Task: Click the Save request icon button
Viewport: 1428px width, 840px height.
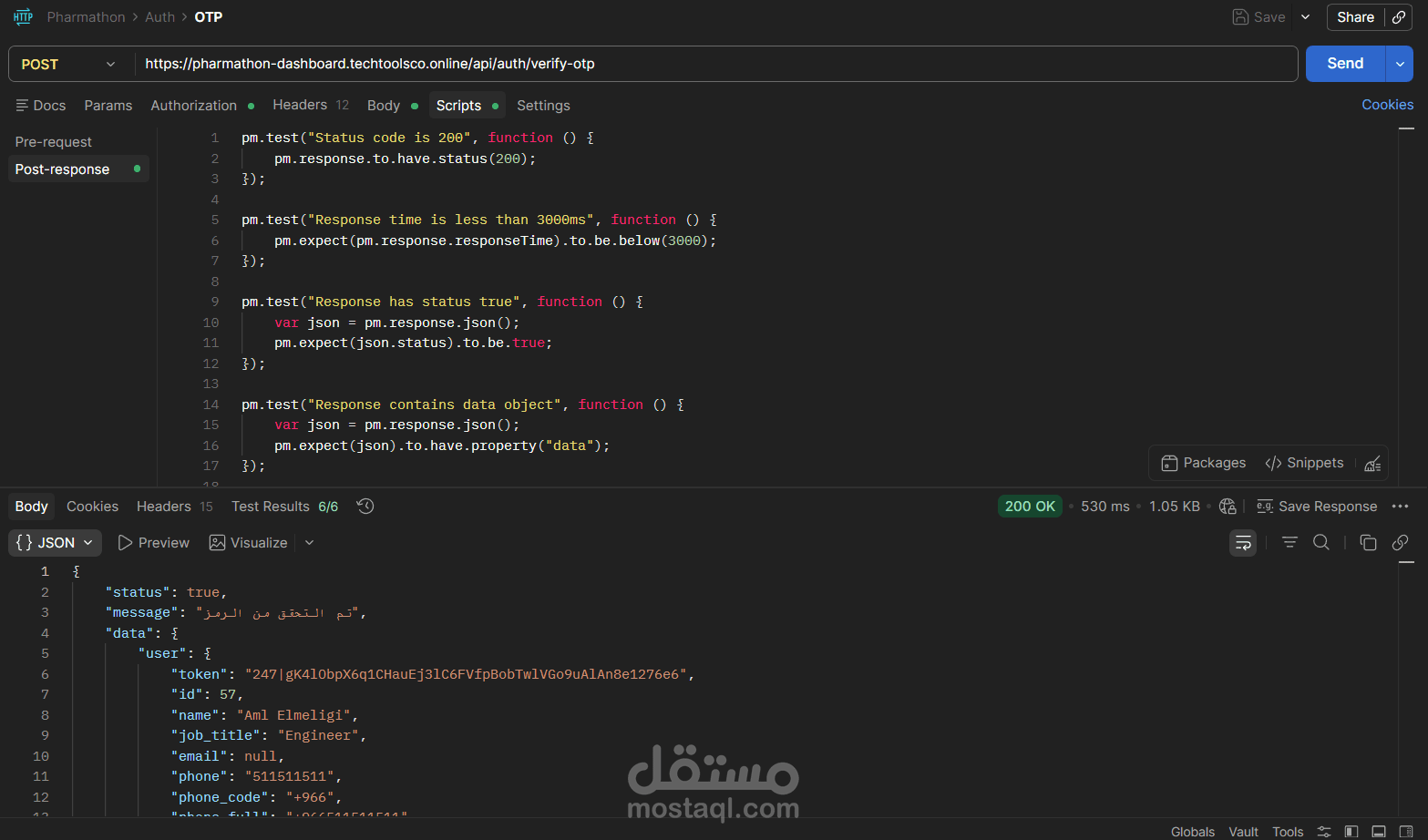Action: pyautogui.click(x=1258, y=17)
